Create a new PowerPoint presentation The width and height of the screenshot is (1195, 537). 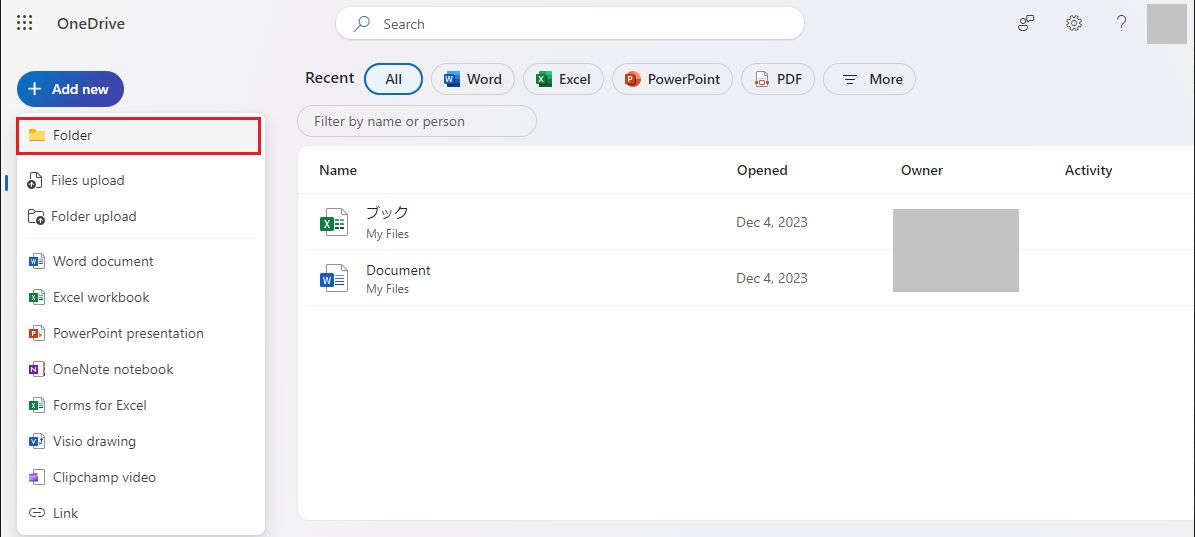[139, 333]
